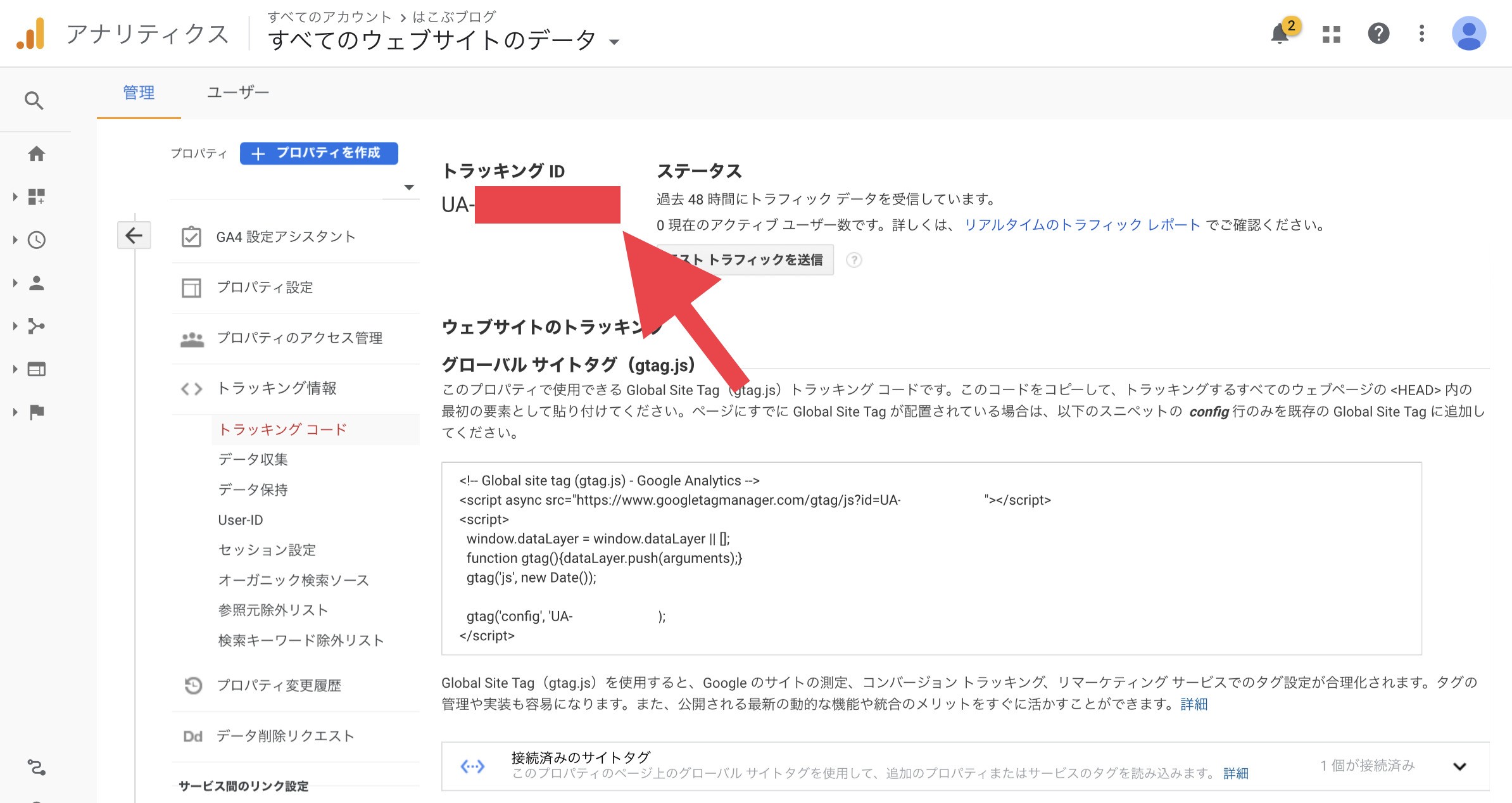Open the help question mark icon
Viewport: 1512px width, 803px height.
1378,34
